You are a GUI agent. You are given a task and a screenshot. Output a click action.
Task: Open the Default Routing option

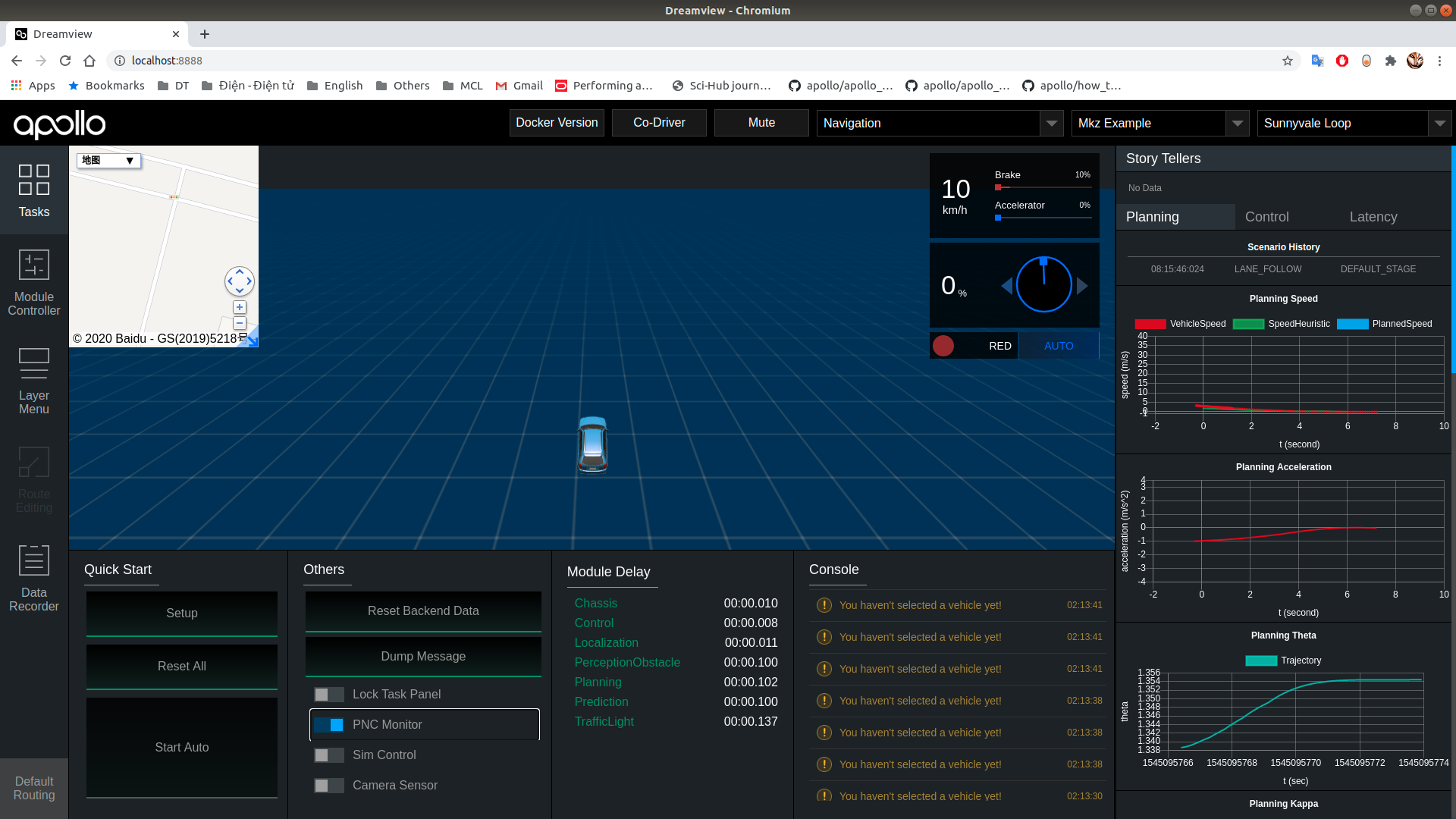tap(34, 788)
